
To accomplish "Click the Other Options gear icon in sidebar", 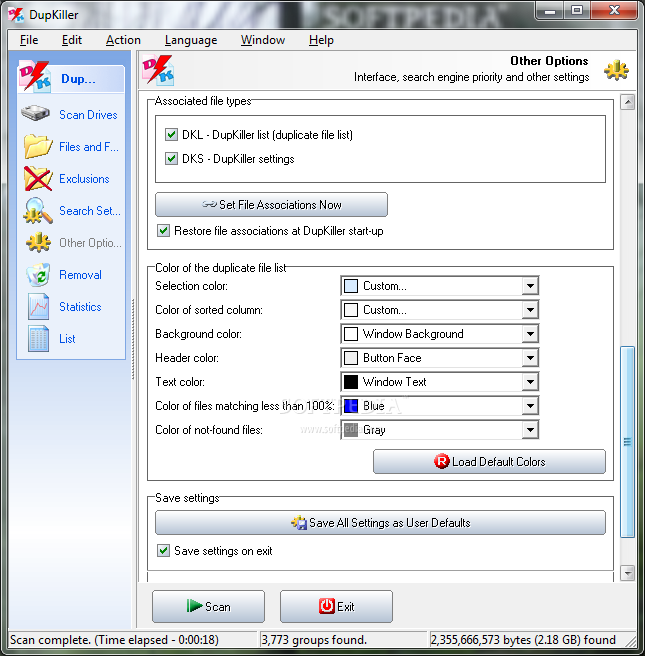I will pos(38,243).
